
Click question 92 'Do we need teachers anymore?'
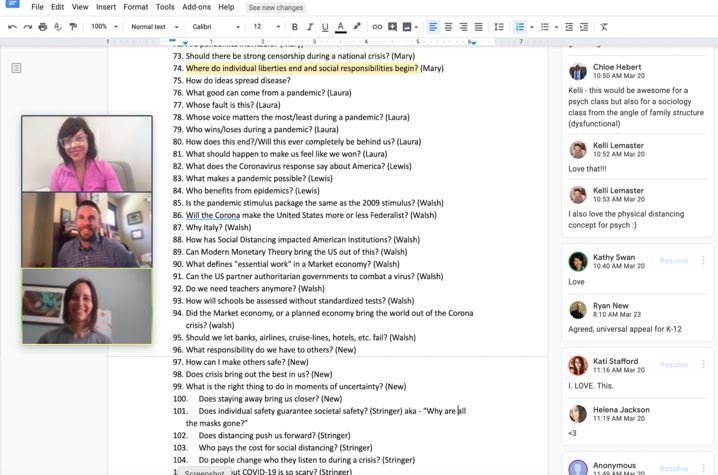pyautogui.click(x=255, y=289)
